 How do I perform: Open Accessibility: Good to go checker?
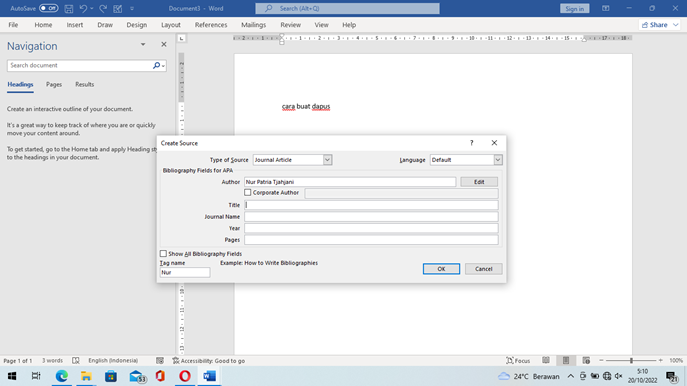pos(209,361)
